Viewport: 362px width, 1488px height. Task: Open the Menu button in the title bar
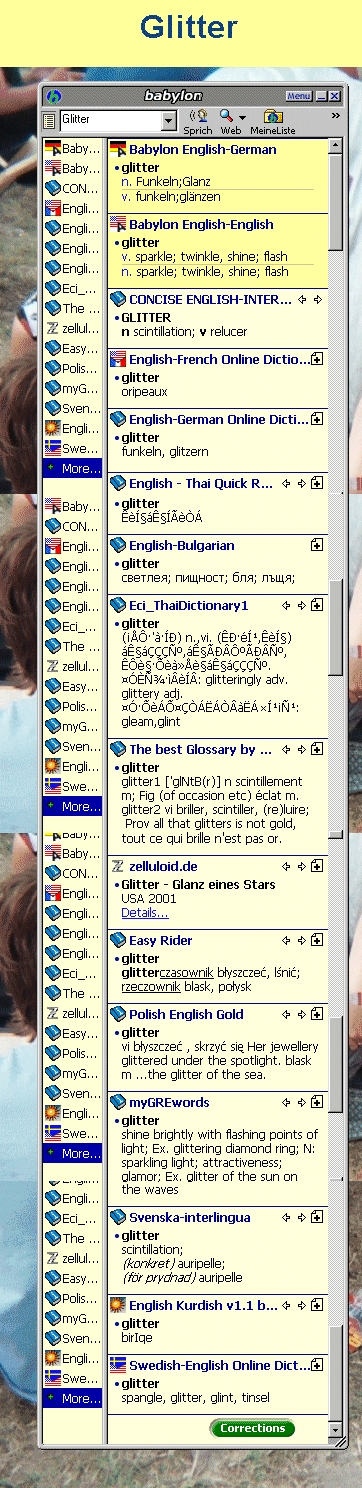299,96
